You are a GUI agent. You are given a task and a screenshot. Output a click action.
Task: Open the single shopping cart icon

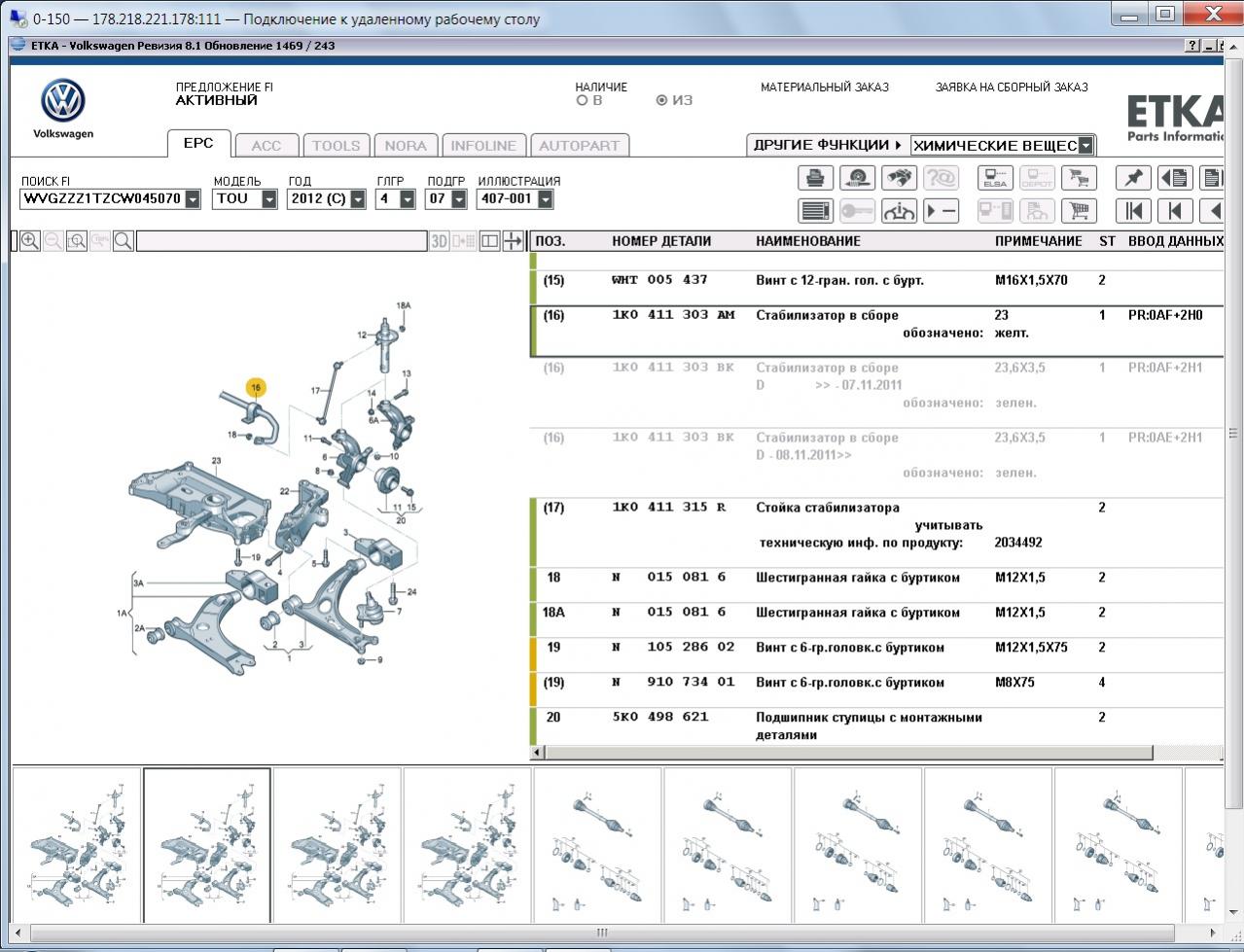coord(1079,210)
